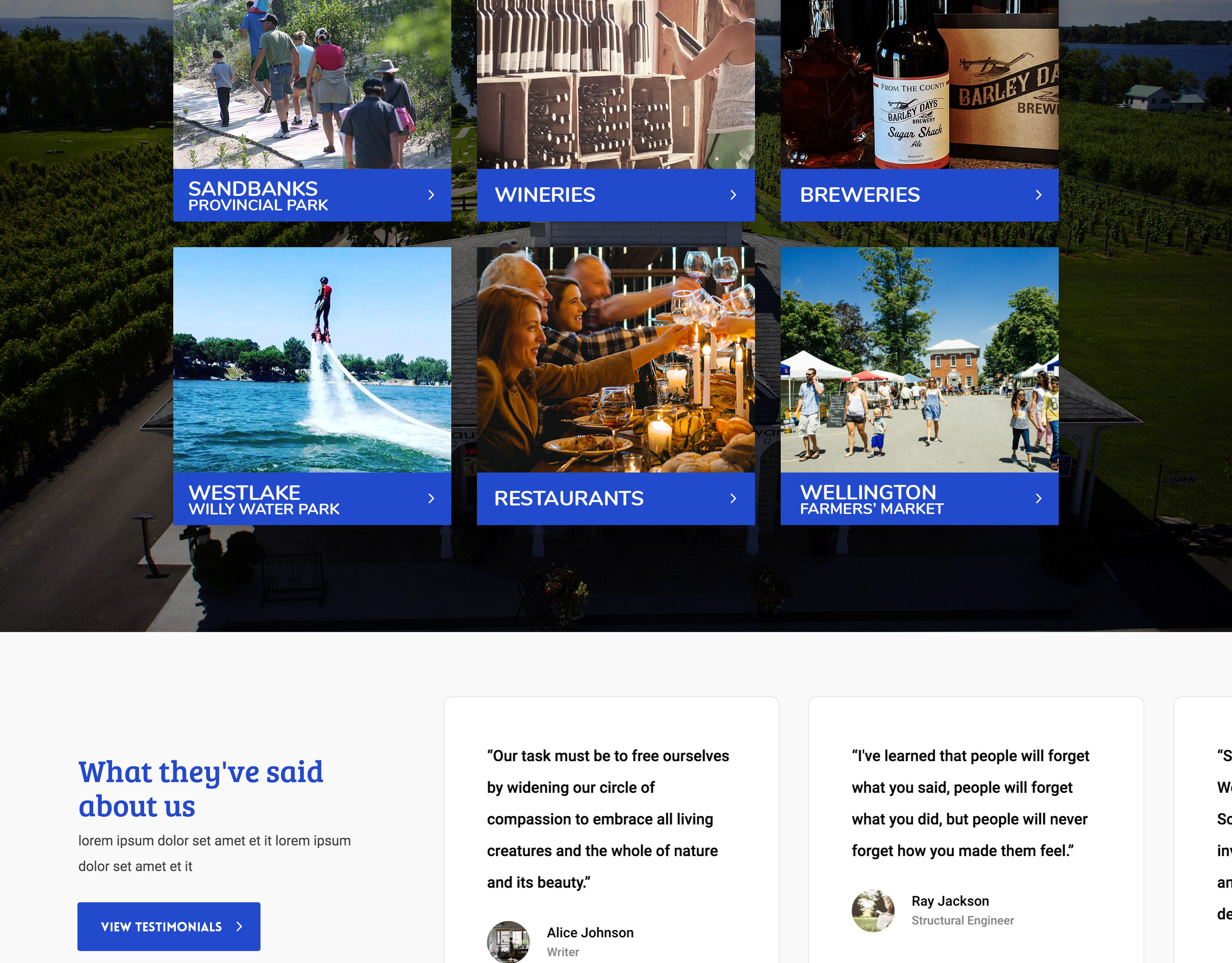Screen dimensions: 1232x963
Task: Select the Ray Jackson name text
Action: click(950, 901)
